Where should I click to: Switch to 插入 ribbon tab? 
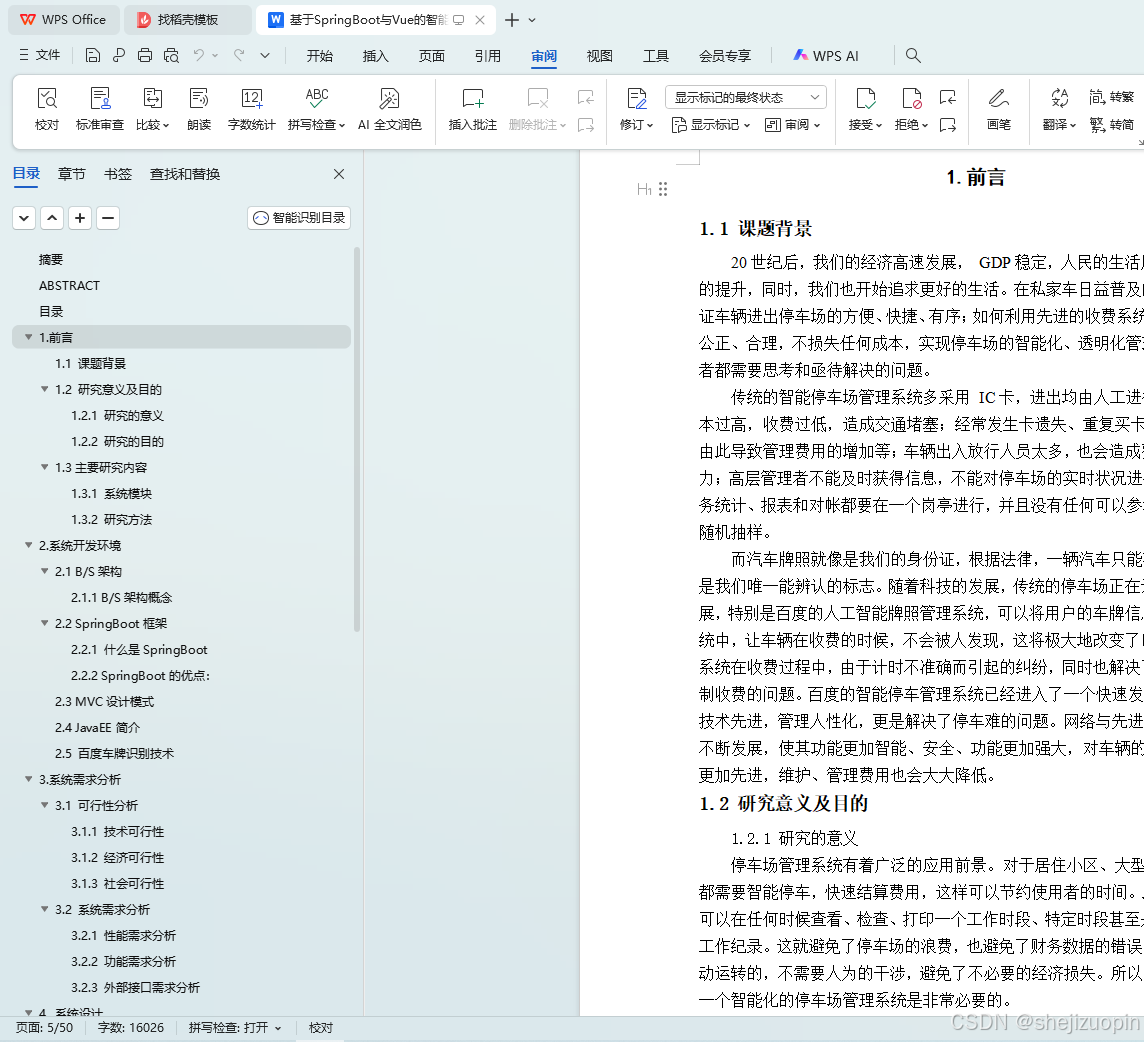point(376,55)
